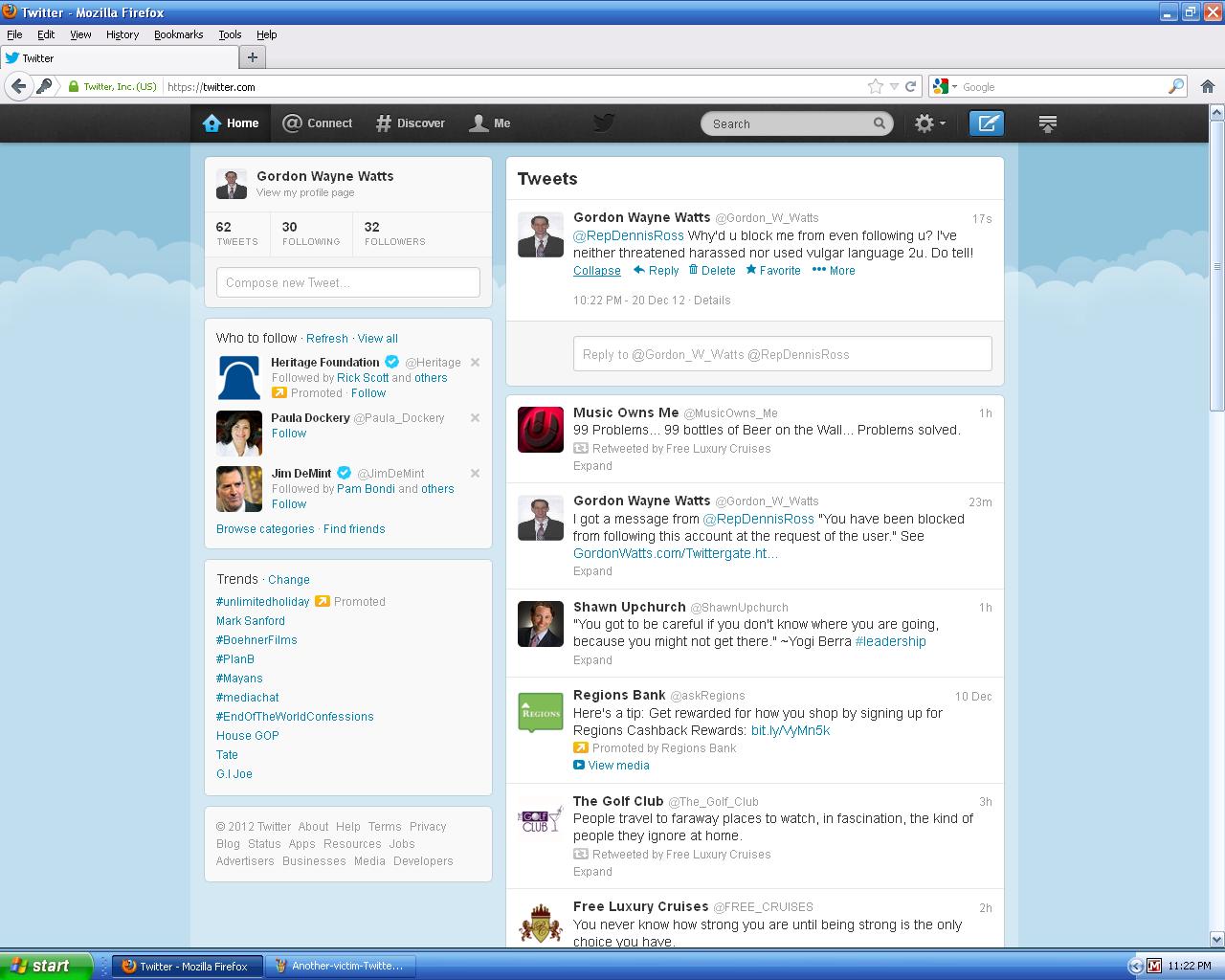Expand The Golf Club tweet
Viewport: 1225px width, 980px height.
[x=592, y=872]
